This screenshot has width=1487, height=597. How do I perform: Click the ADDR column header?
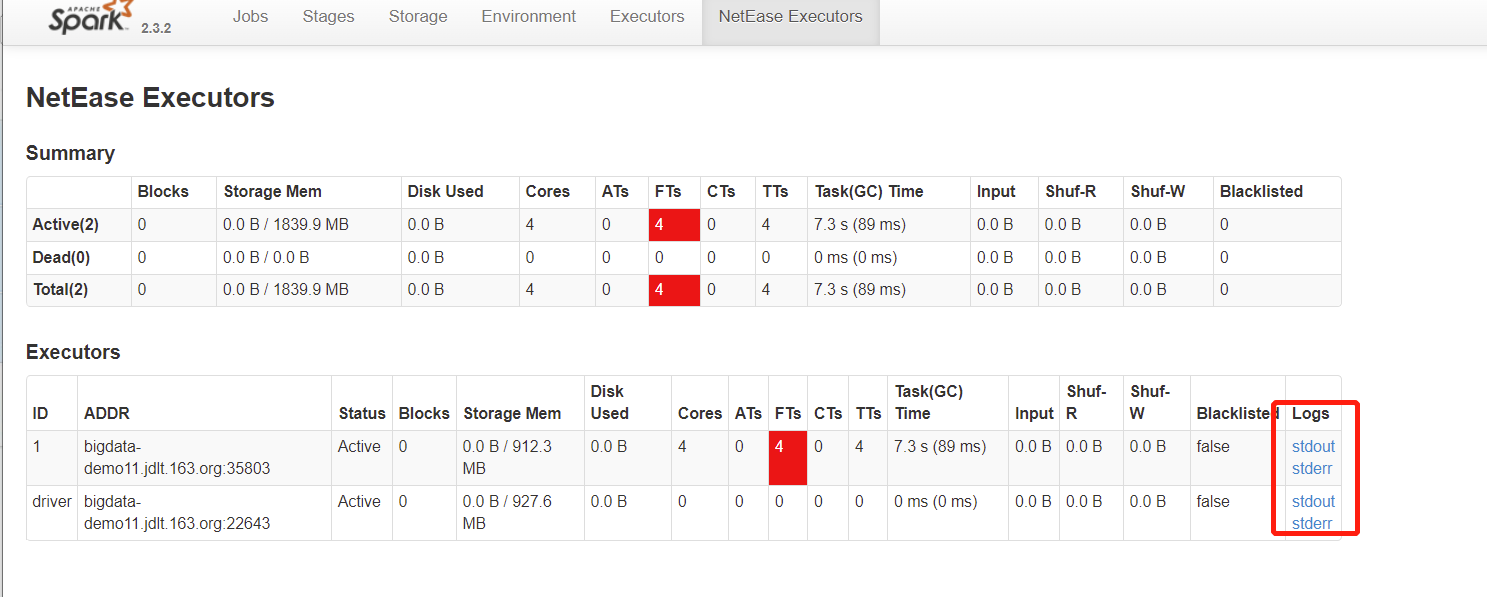107,414
